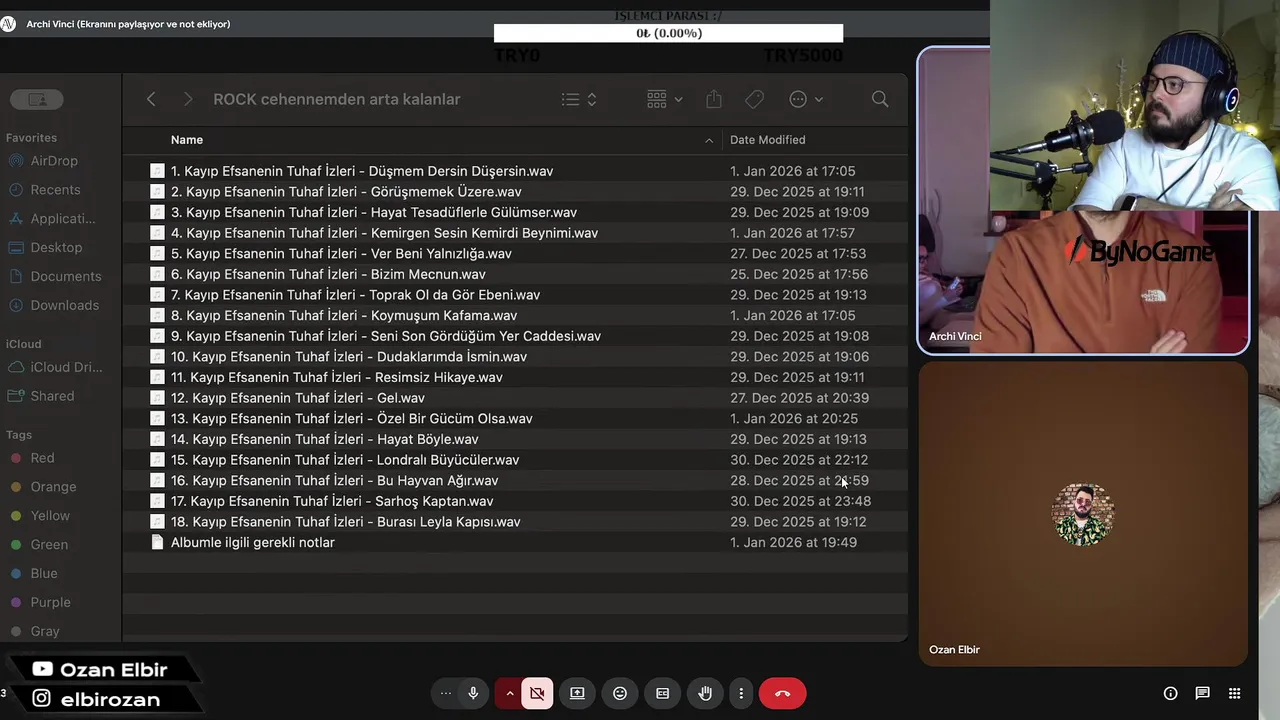Filter by Orange tag
The height and width of the screenshot is (720, 1280).
[42, 487]
